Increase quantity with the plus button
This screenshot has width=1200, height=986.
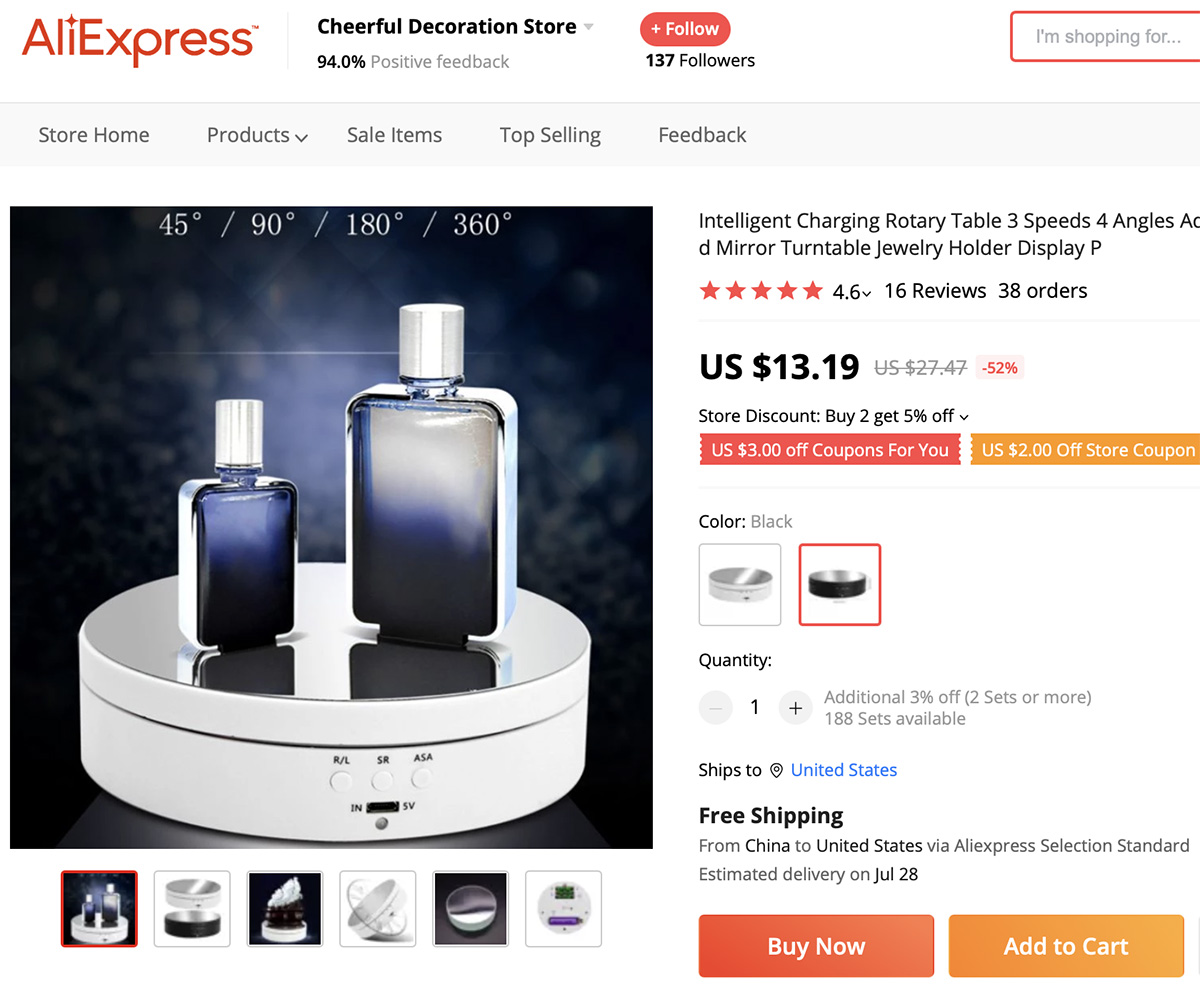[x=795, y=708]
